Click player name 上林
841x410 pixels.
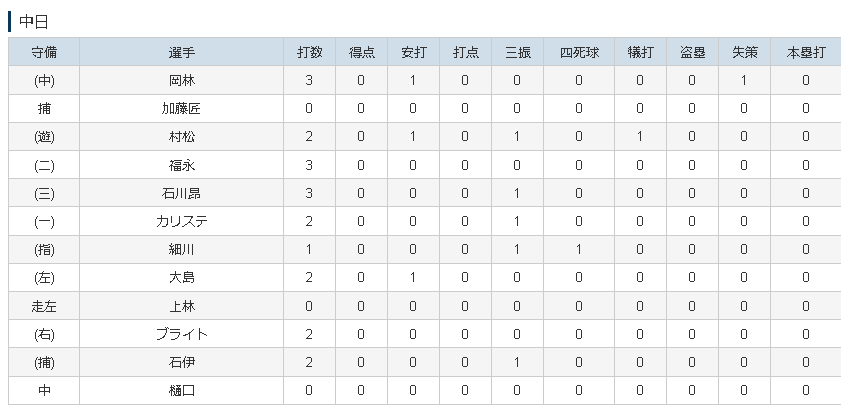tap(182, 306)
